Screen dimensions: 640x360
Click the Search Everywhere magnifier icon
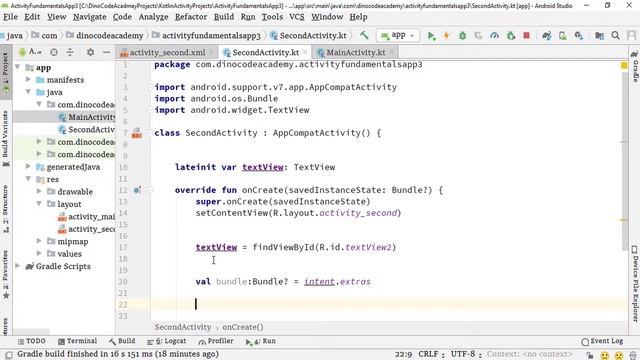[616, 36]
